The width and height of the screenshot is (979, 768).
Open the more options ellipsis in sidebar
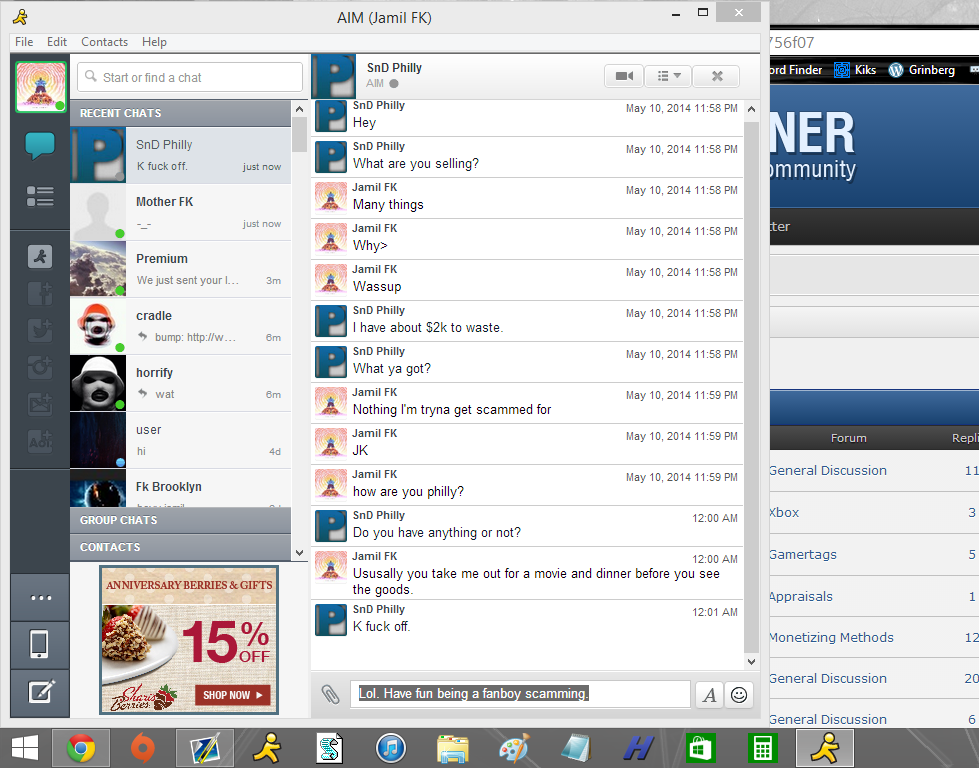pos(41,598)
